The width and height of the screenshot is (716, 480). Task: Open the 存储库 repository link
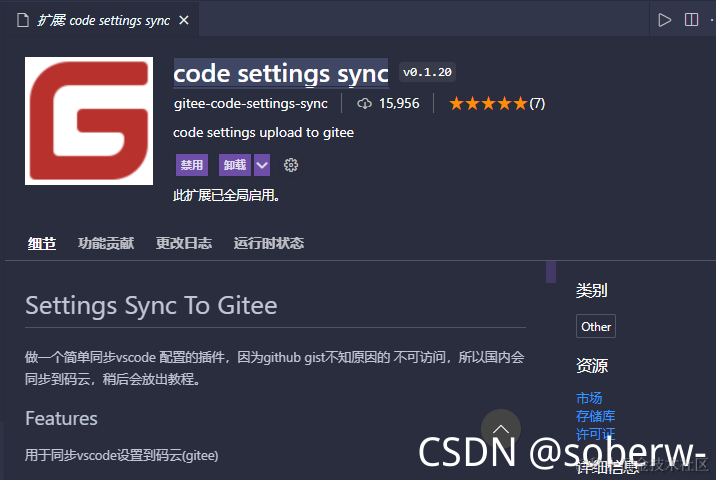coord(595,416)
